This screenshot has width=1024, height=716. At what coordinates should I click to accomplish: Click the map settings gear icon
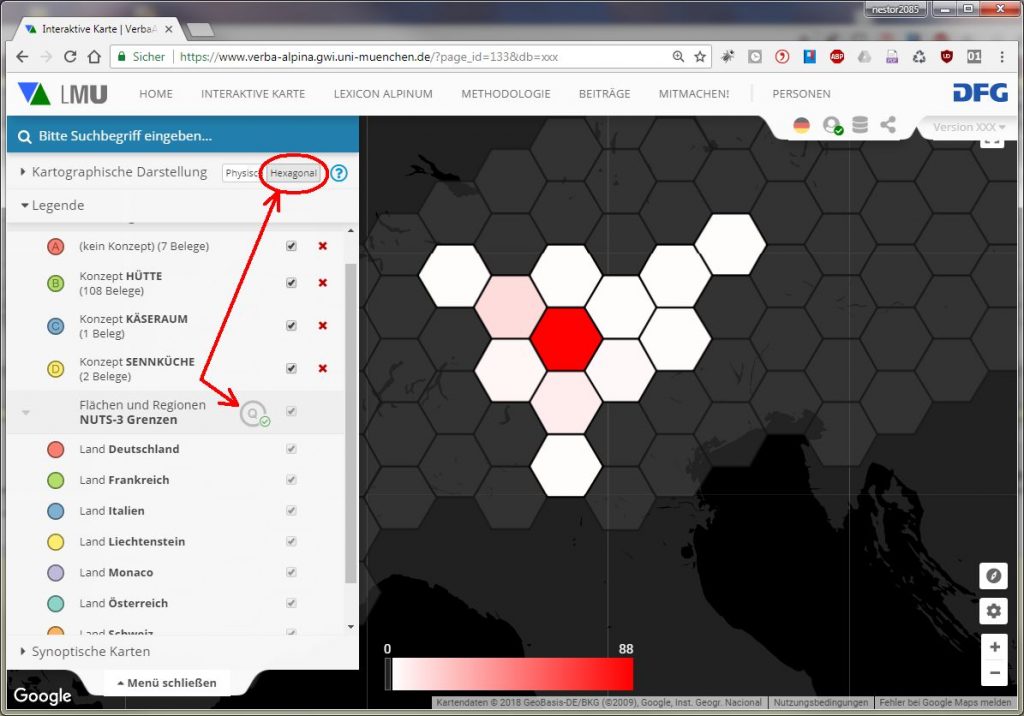pos(993,610)
